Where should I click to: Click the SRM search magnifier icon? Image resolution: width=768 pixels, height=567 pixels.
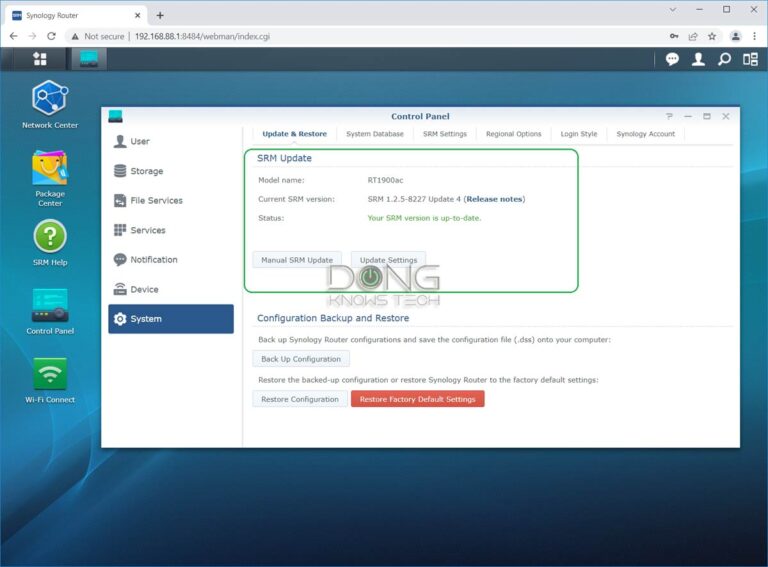pos(724,59)
